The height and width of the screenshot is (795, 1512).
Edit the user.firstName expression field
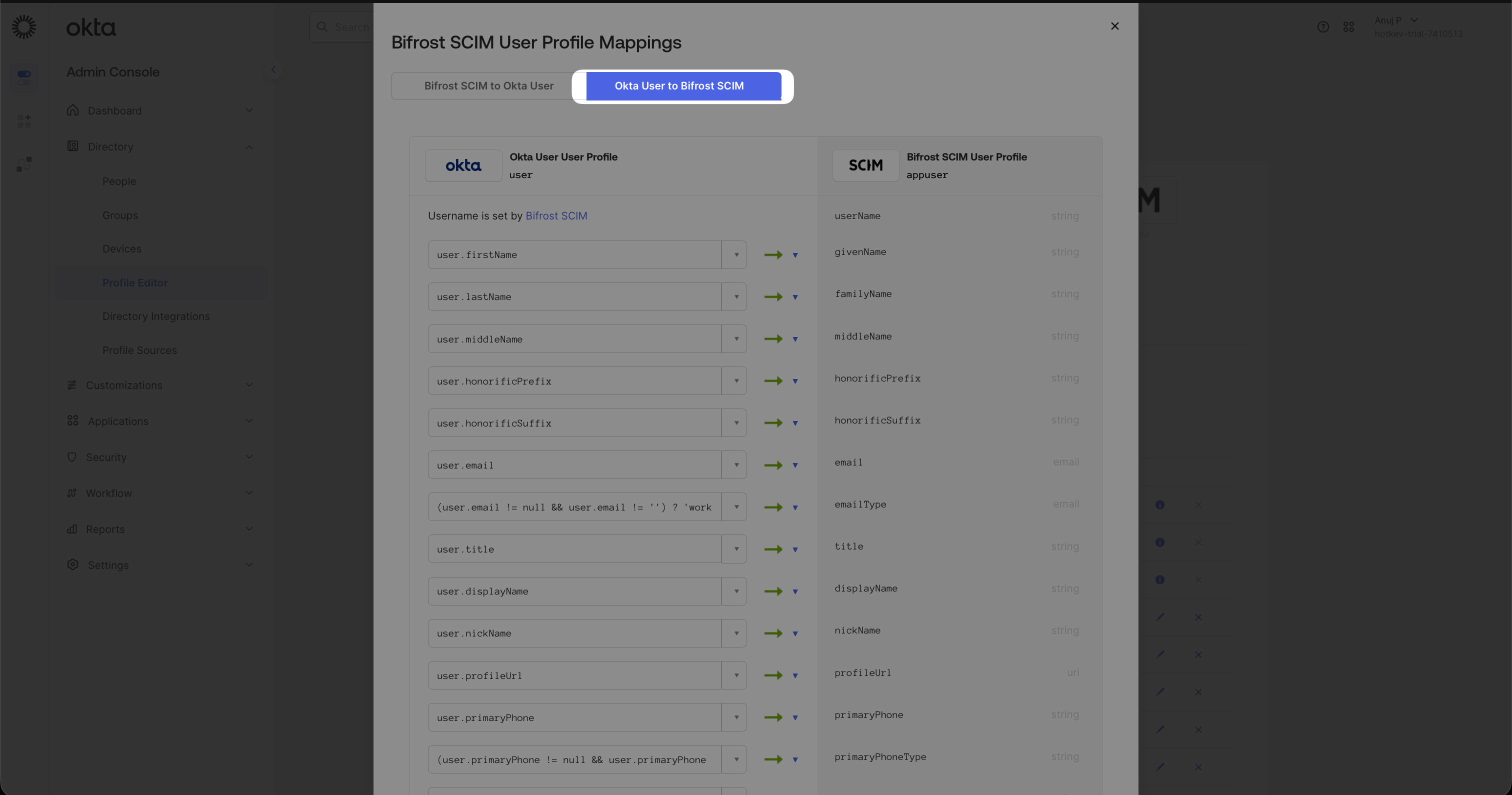click(x=574, y=255)
